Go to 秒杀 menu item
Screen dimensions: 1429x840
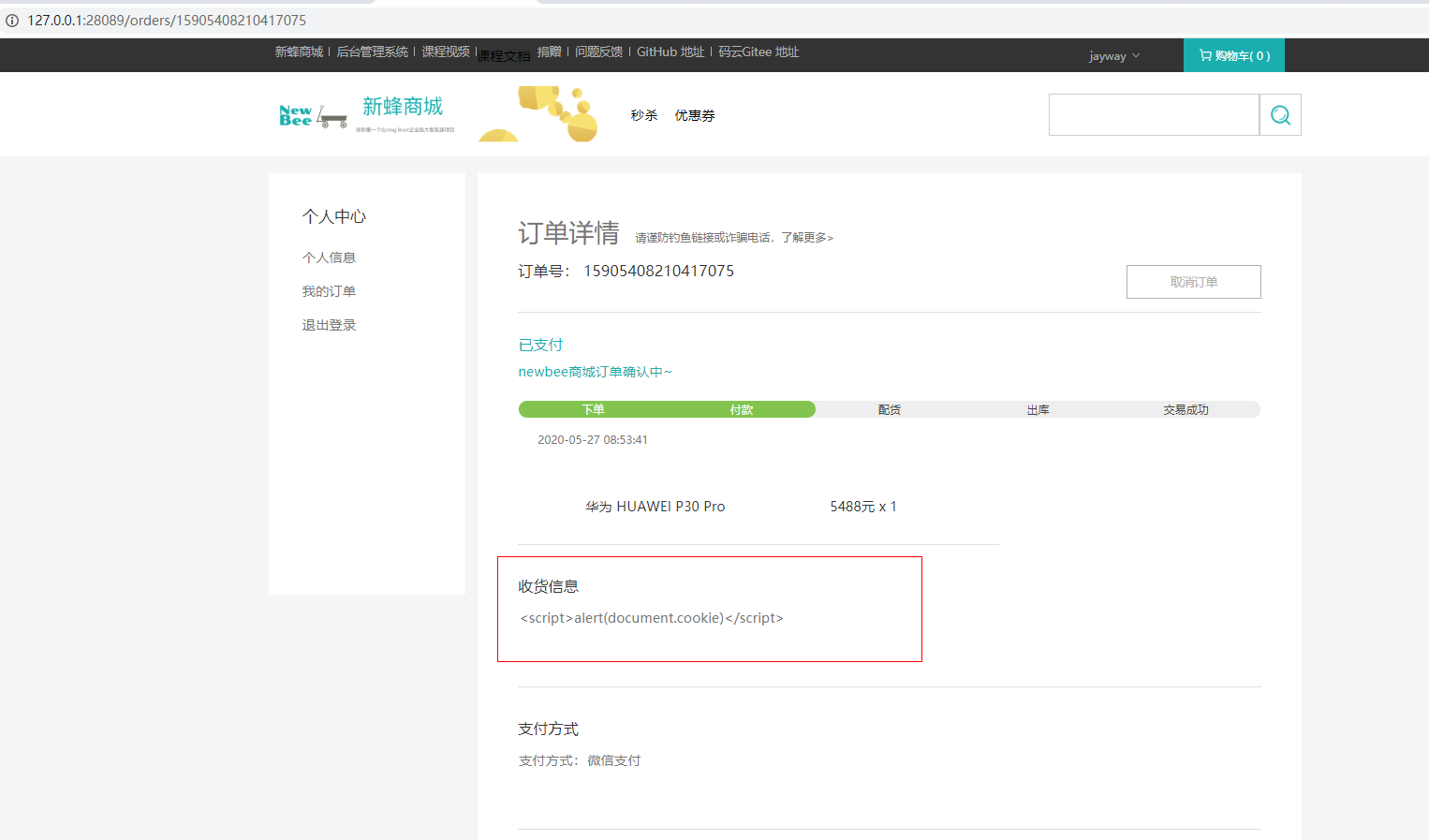point(644,115)
